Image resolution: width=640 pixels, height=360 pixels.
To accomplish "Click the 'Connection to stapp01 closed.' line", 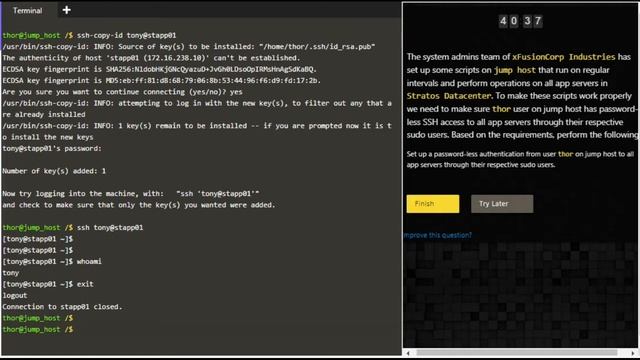I will coord(62,307).
